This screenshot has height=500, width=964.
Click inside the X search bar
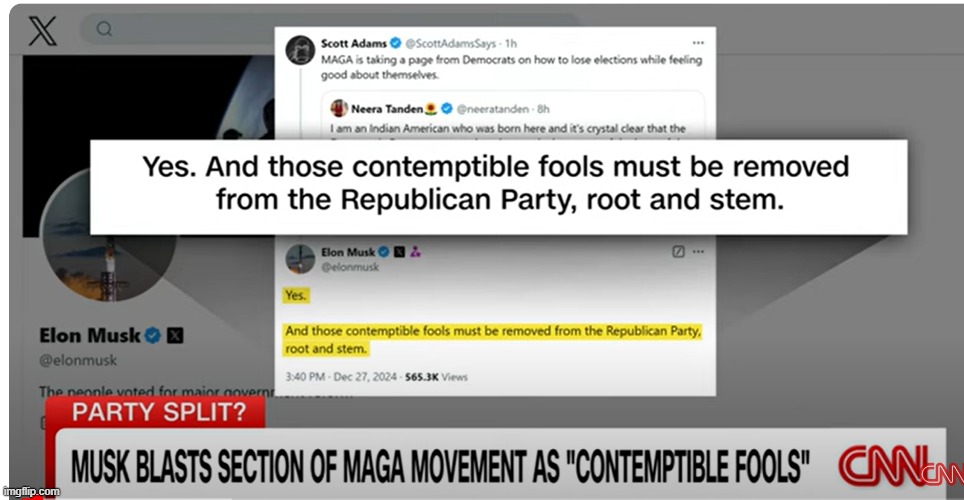pos(178,29)
